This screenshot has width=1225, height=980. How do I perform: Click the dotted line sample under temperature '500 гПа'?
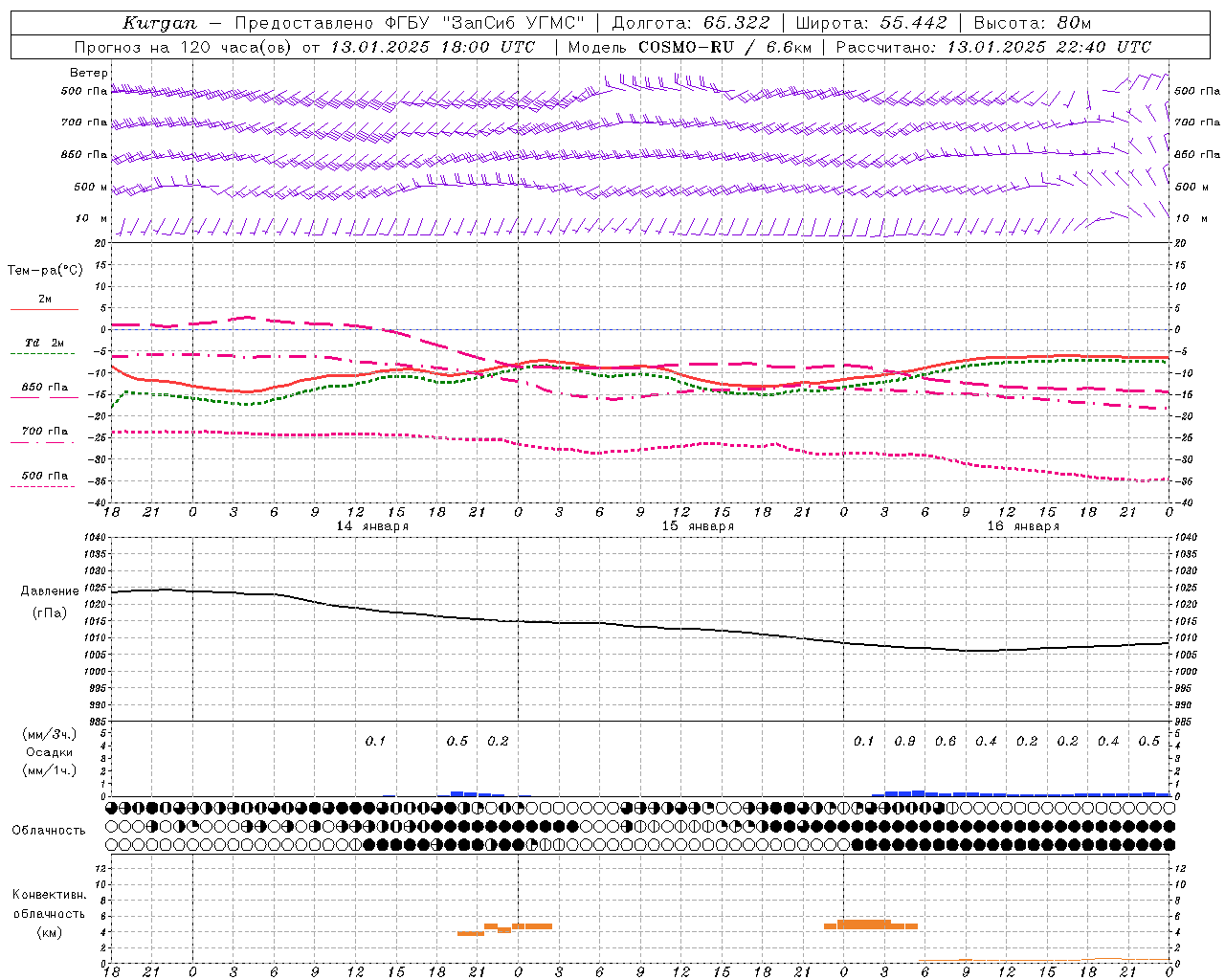click(x=42, y=486)
